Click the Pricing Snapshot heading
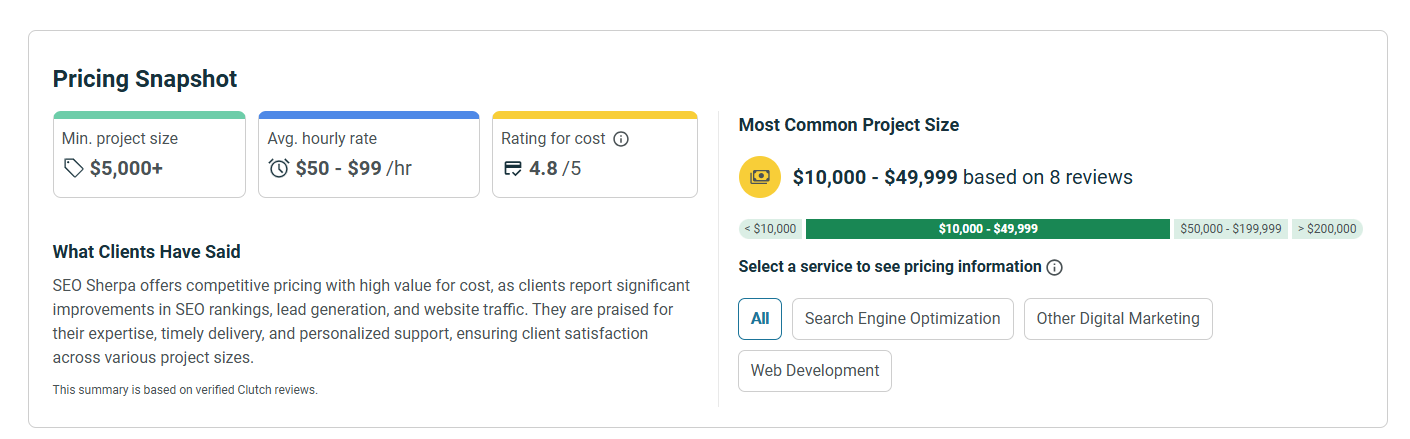The width and height of the screenshot is (1410, 439). pos(145,79)
